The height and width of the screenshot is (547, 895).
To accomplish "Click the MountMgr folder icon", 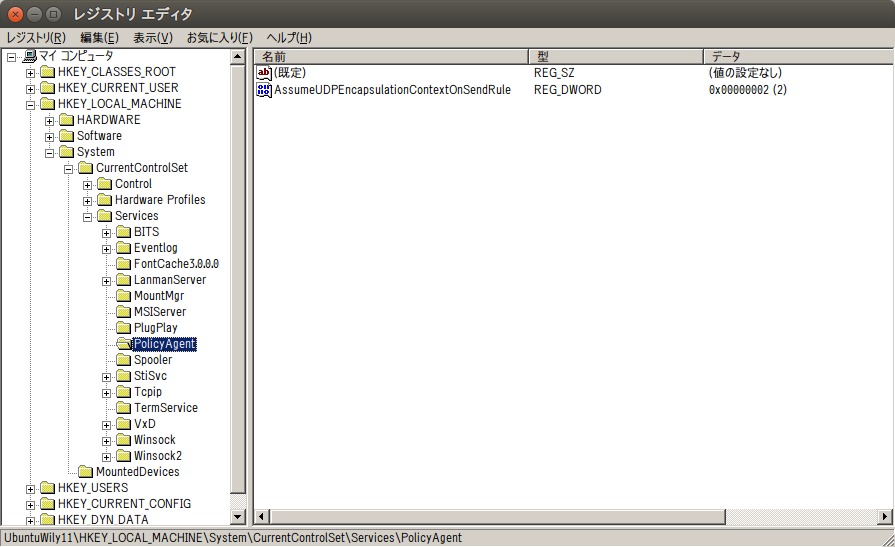I will point(124,296).
